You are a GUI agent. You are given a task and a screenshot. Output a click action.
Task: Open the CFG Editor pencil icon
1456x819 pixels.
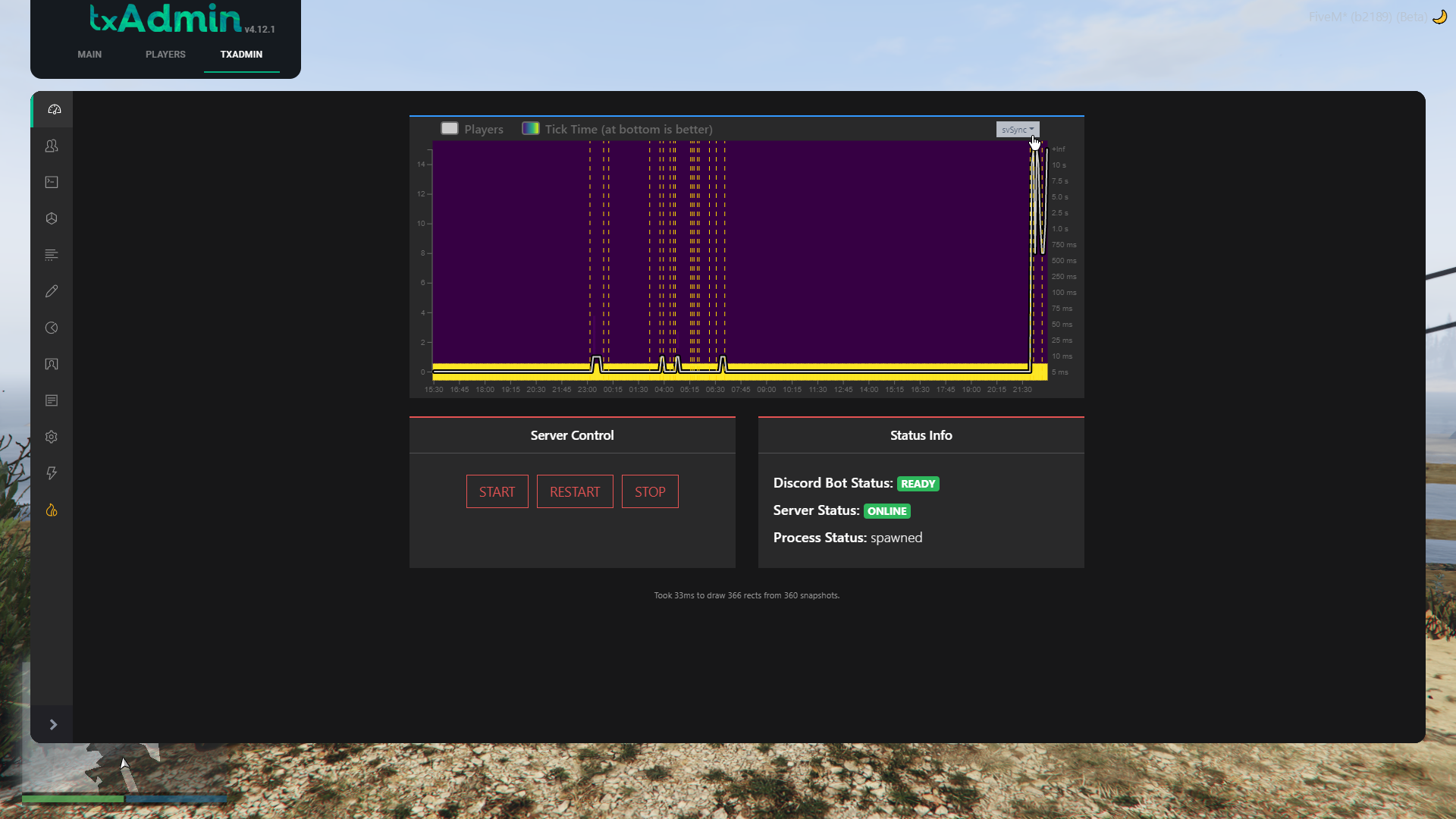(x=52, y=291)
